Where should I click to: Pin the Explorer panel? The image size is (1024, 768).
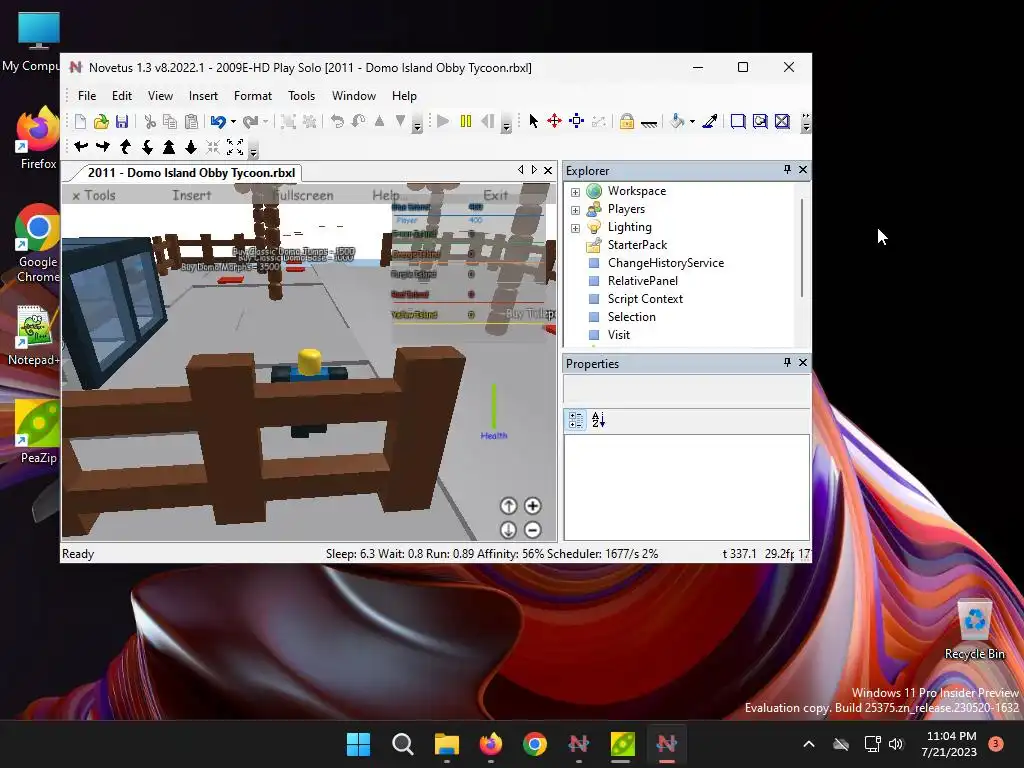point(788,170)
